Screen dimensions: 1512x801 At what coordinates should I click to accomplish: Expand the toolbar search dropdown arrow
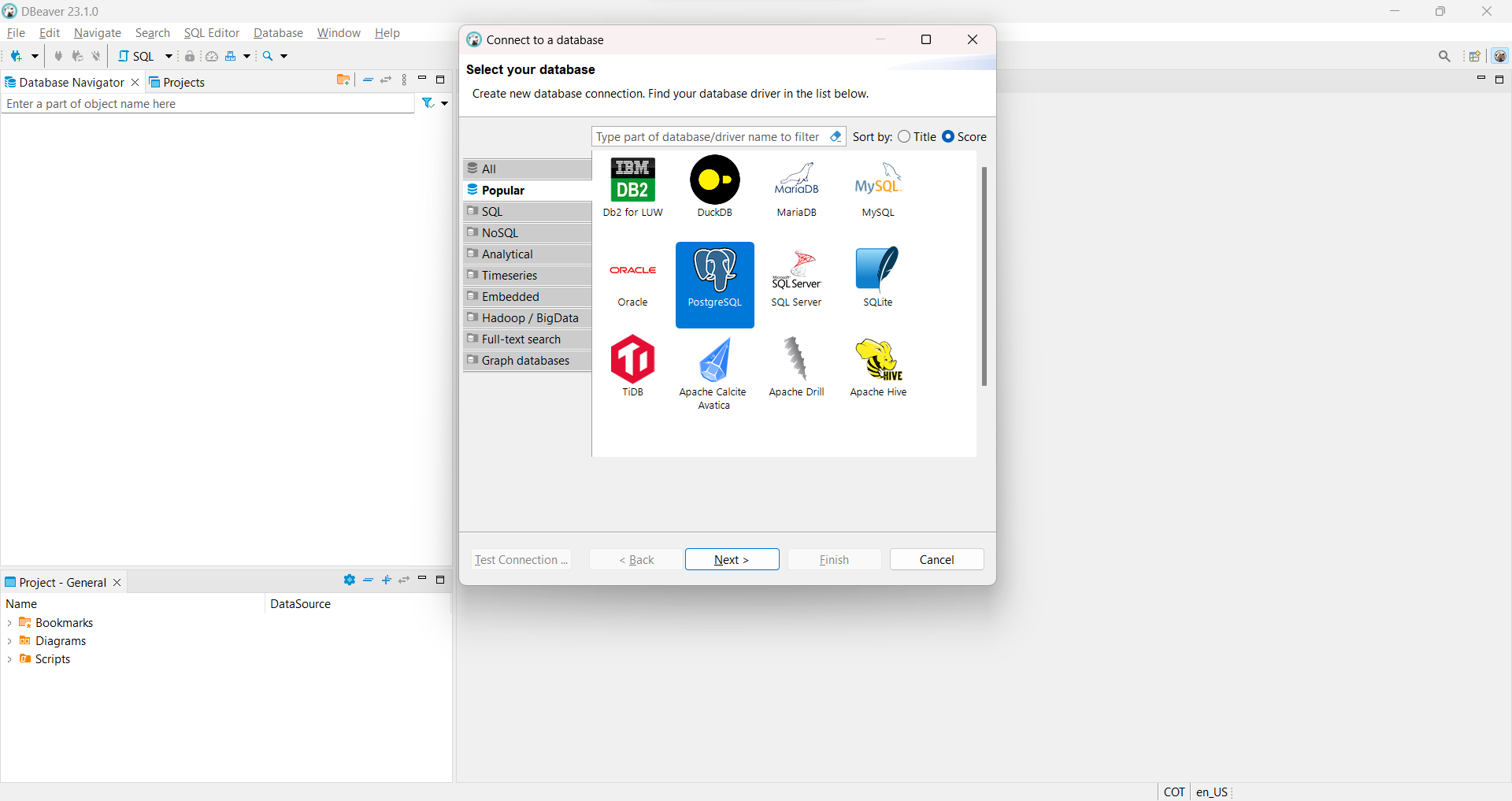coord(284,56)
